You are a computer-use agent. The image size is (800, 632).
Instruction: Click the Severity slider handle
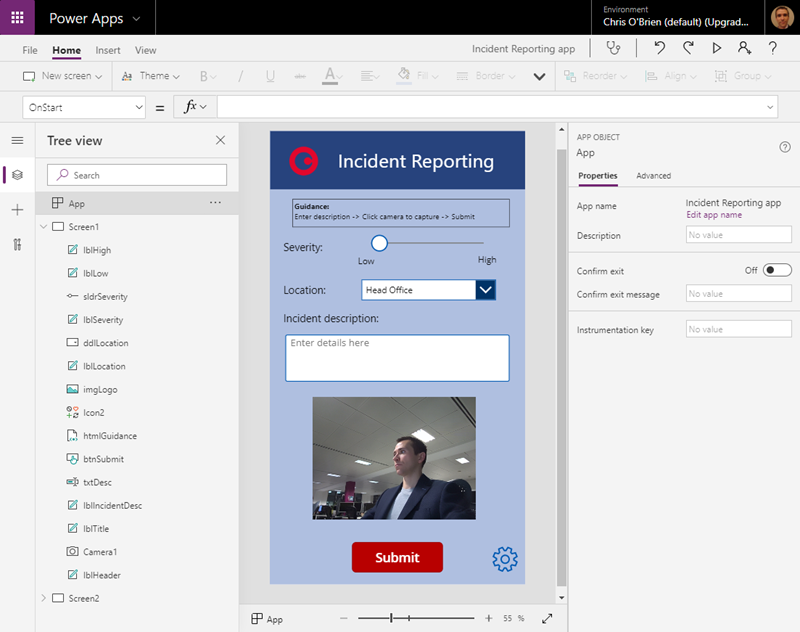[x=379, y=243]
